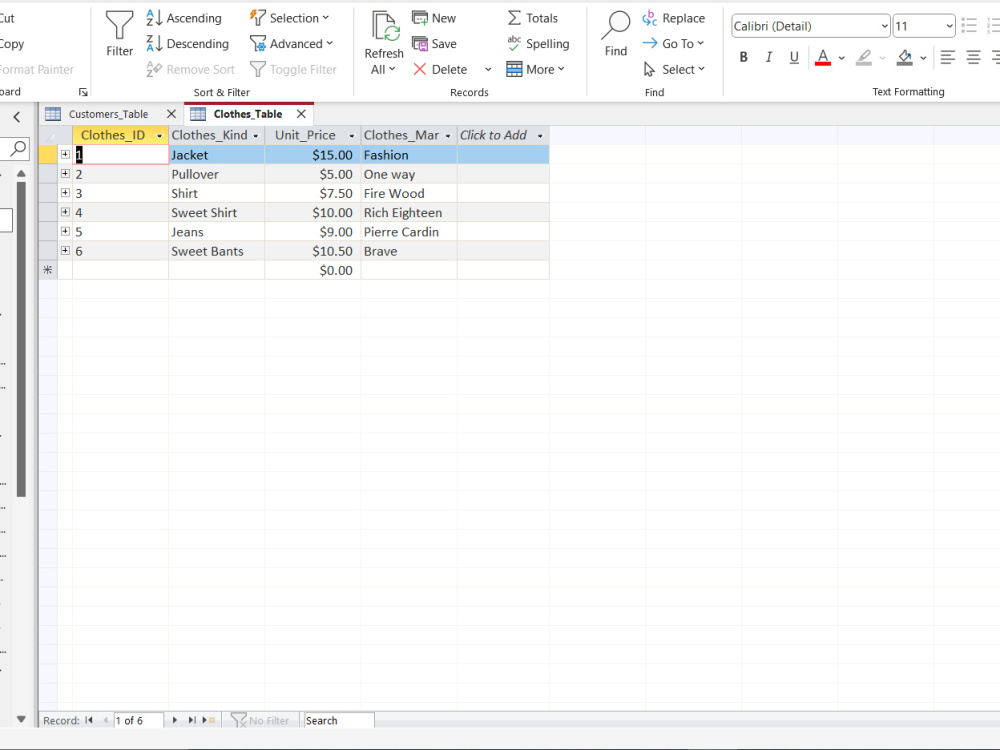Click the text highlight color button
The width and height of the screenshot is (1000, 750).
click(x=864, y=57)
